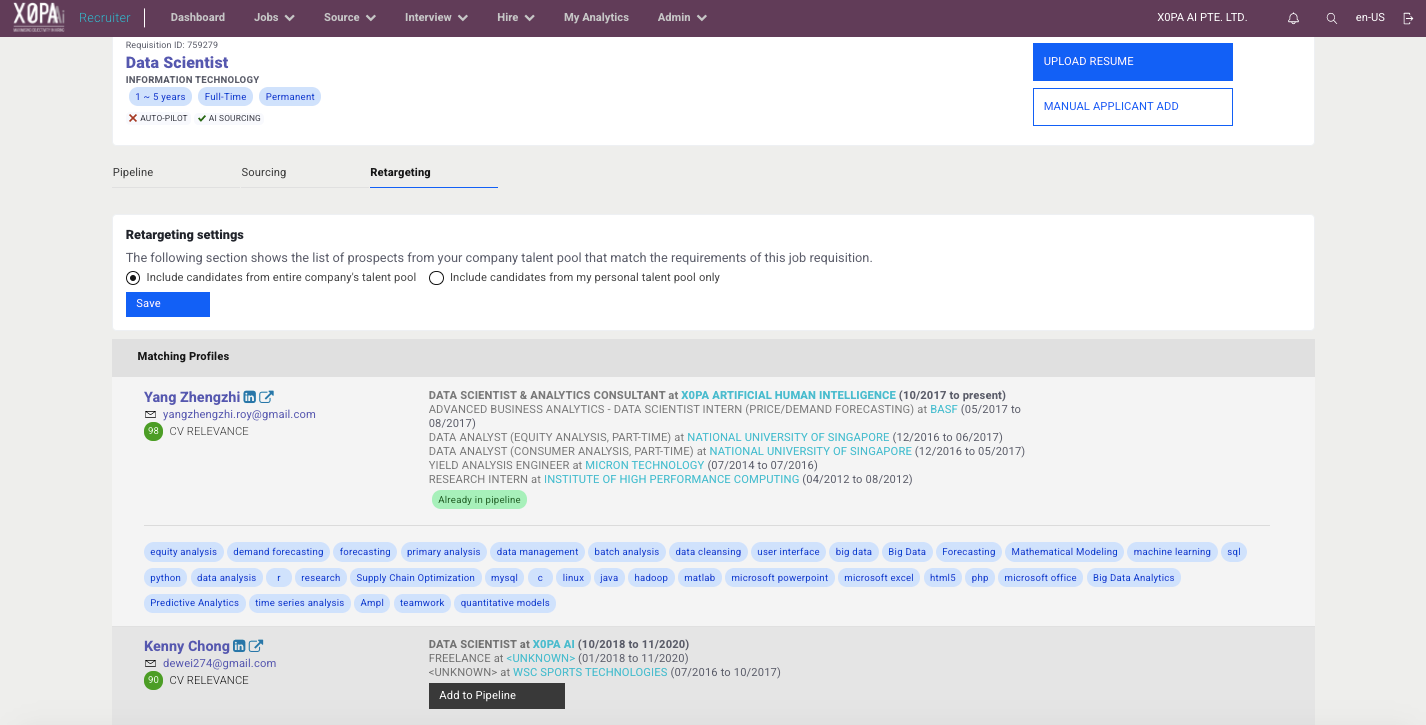The image size is (1426, 725).
Task: Open My Analytics in the navbar
Action: click(x=596, y=18)
